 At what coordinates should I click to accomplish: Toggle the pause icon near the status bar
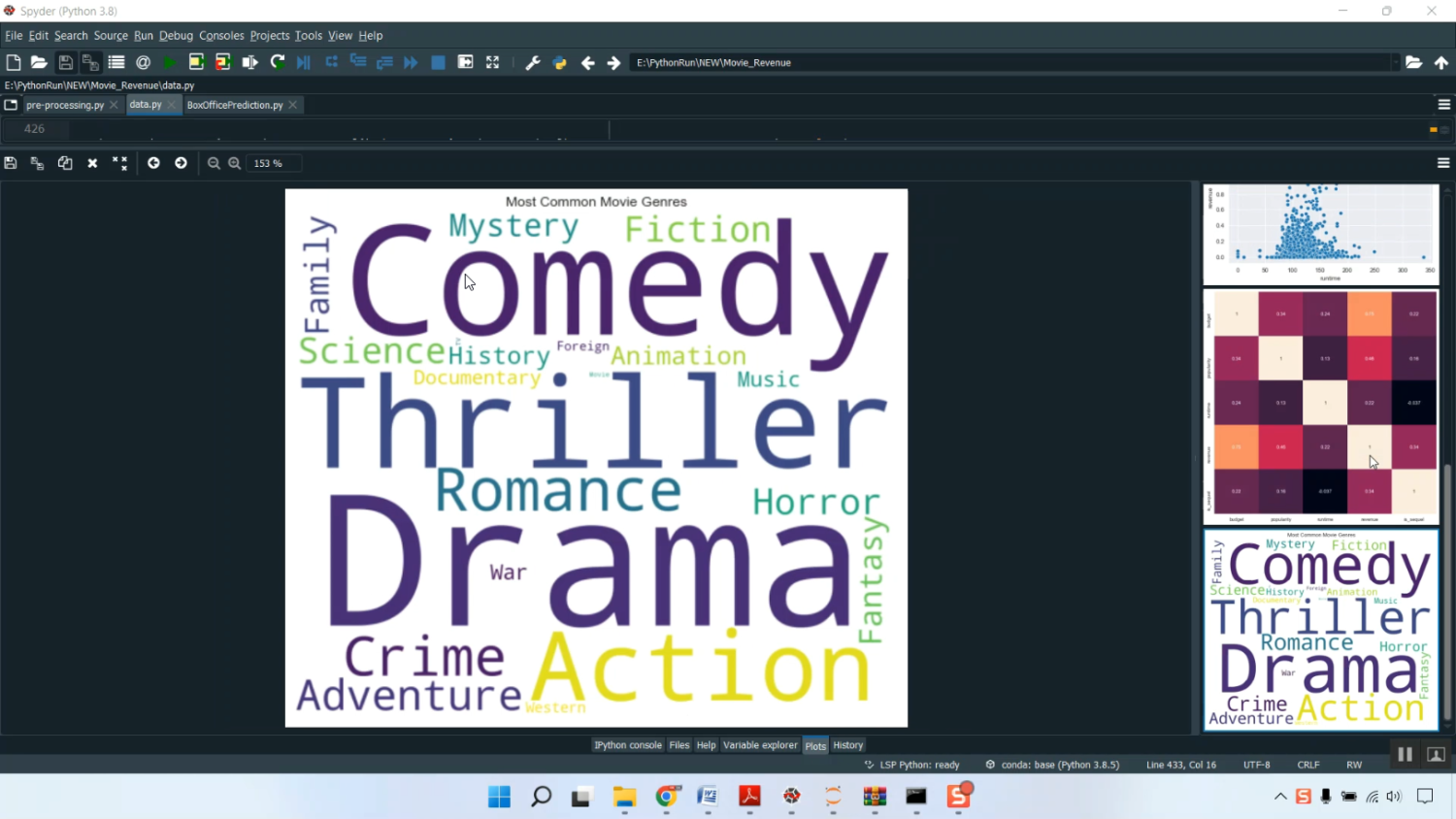pos(1405,754)
